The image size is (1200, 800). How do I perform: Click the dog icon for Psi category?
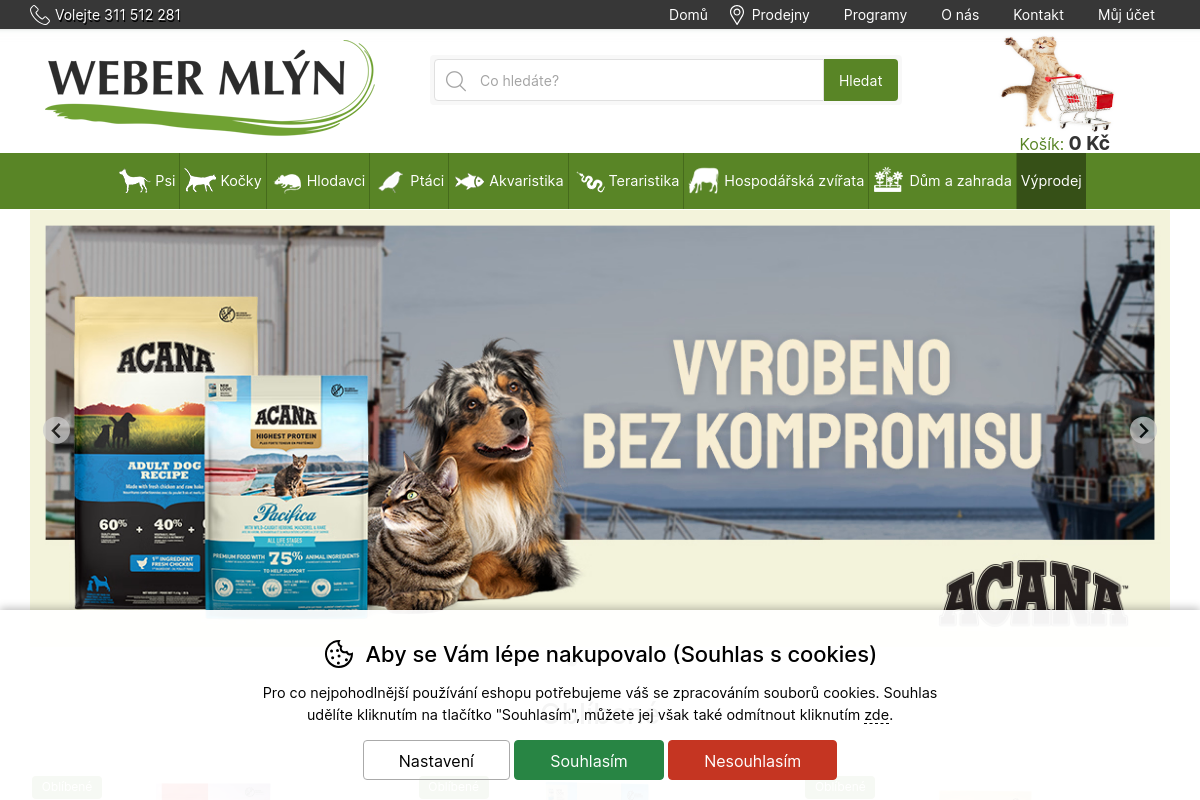134,181
